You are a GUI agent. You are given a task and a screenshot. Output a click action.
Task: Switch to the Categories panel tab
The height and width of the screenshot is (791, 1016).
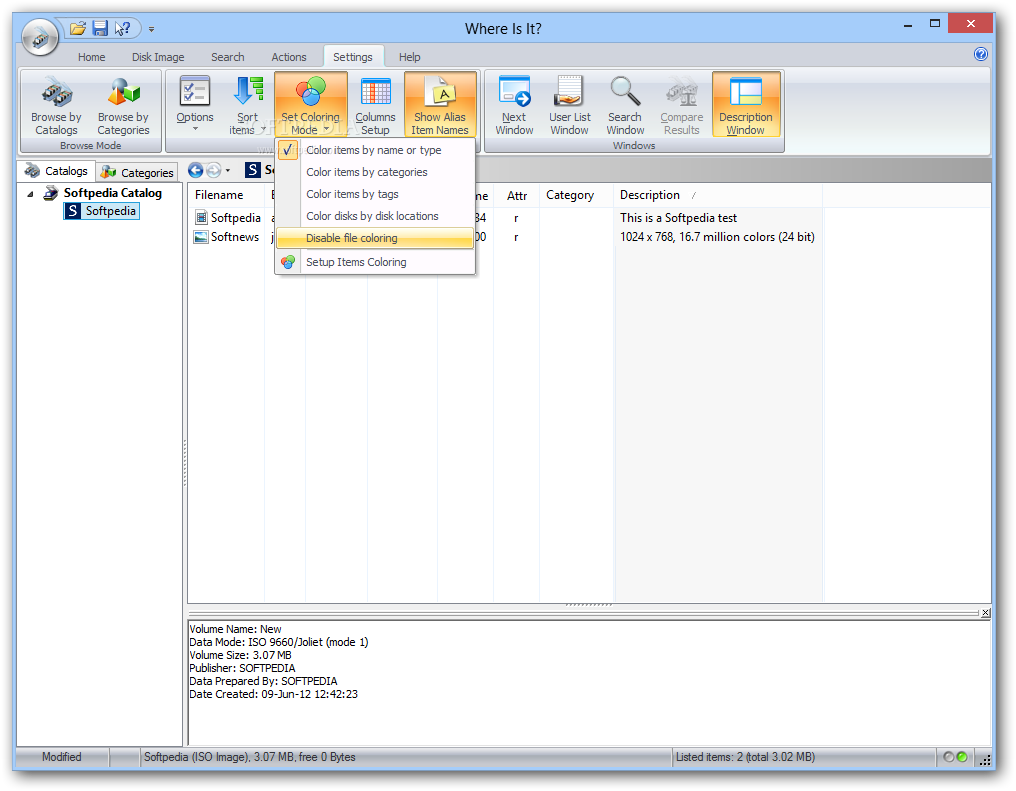(137, 172)
